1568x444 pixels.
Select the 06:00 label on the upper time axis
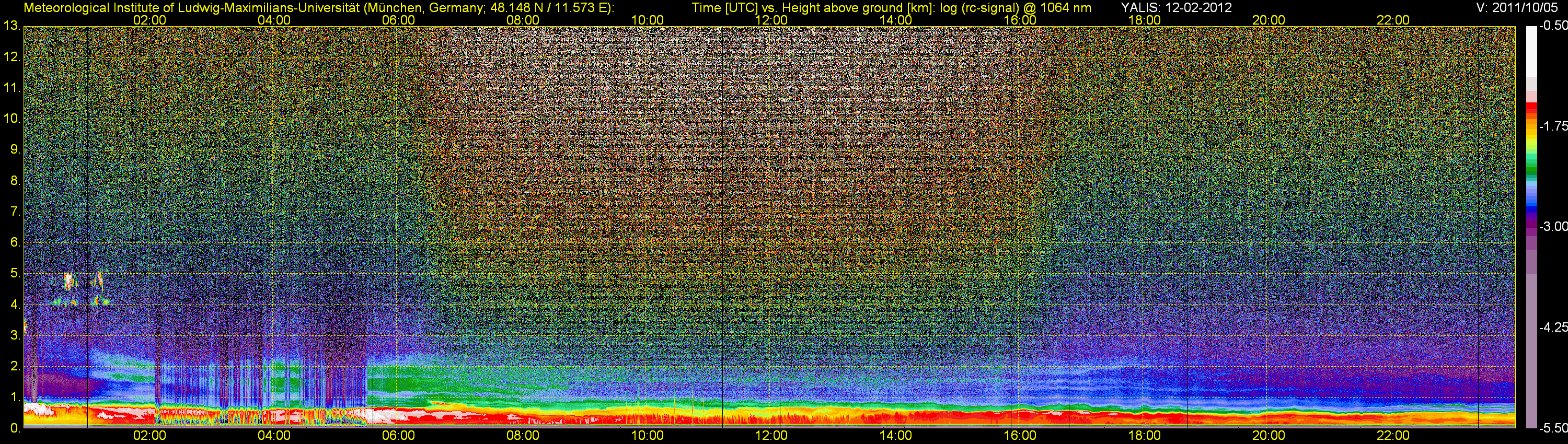(398, 20)
